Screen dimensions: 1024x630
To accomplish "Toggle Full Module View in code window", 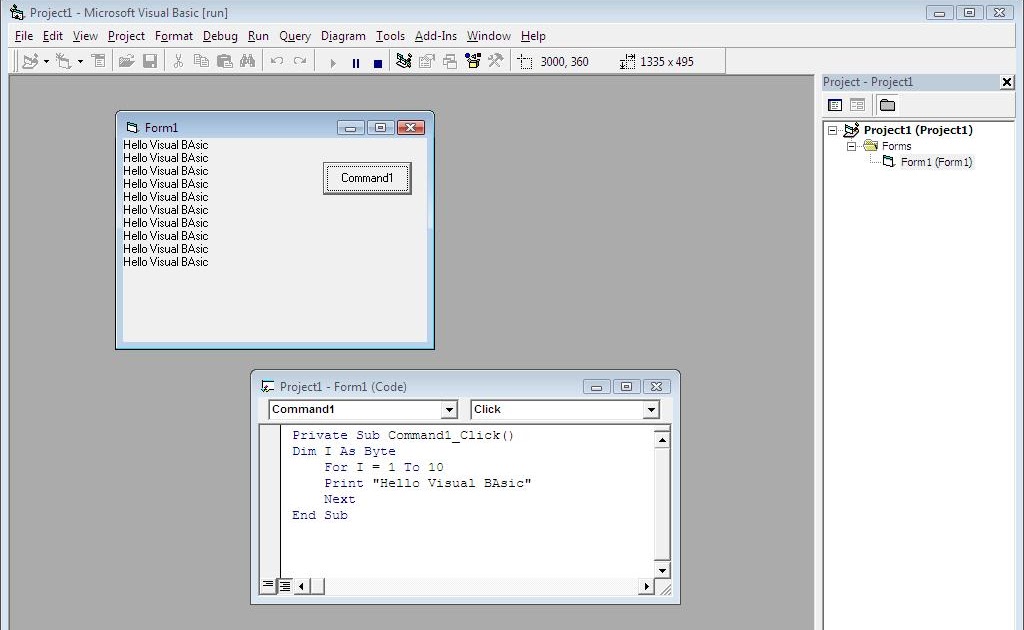I will coord(285,586).
